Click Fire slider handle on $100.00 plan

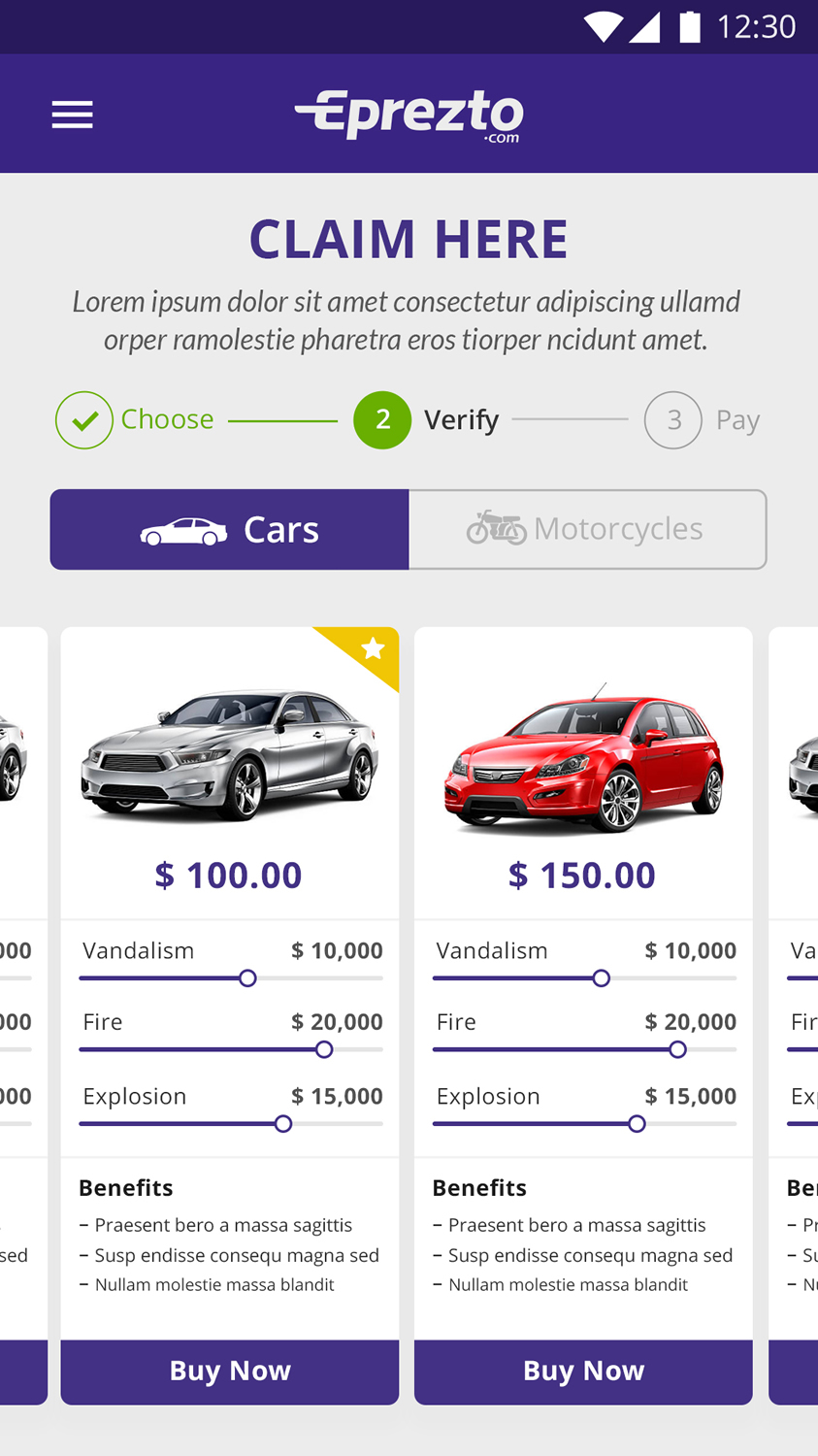coord(324,1049)
